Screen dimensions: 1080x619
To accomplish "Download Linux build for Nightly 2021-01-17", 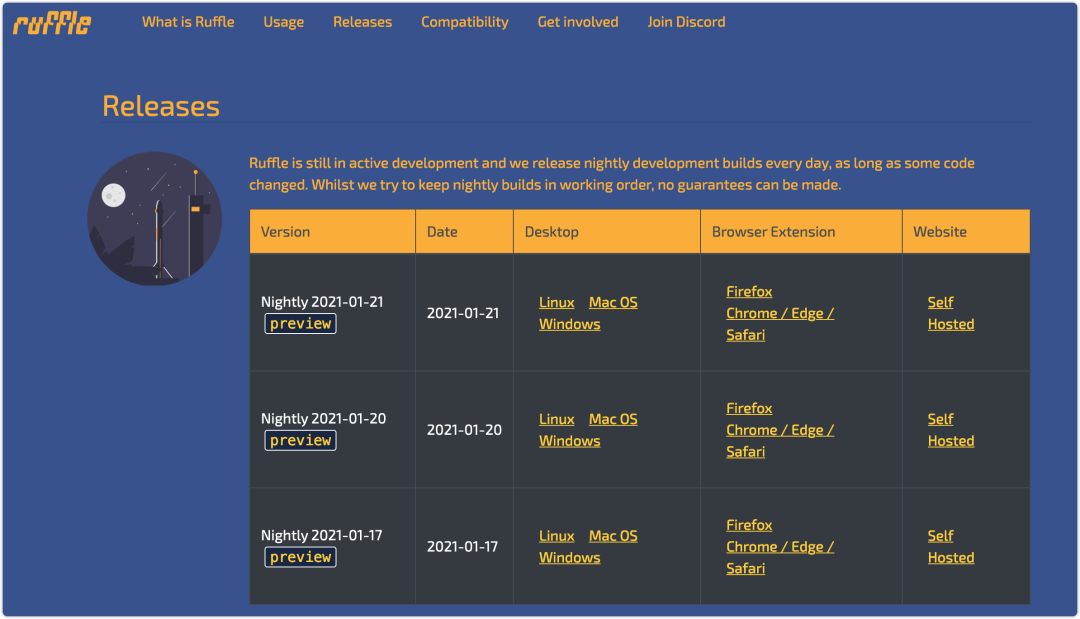I will [x=557, y=536].
